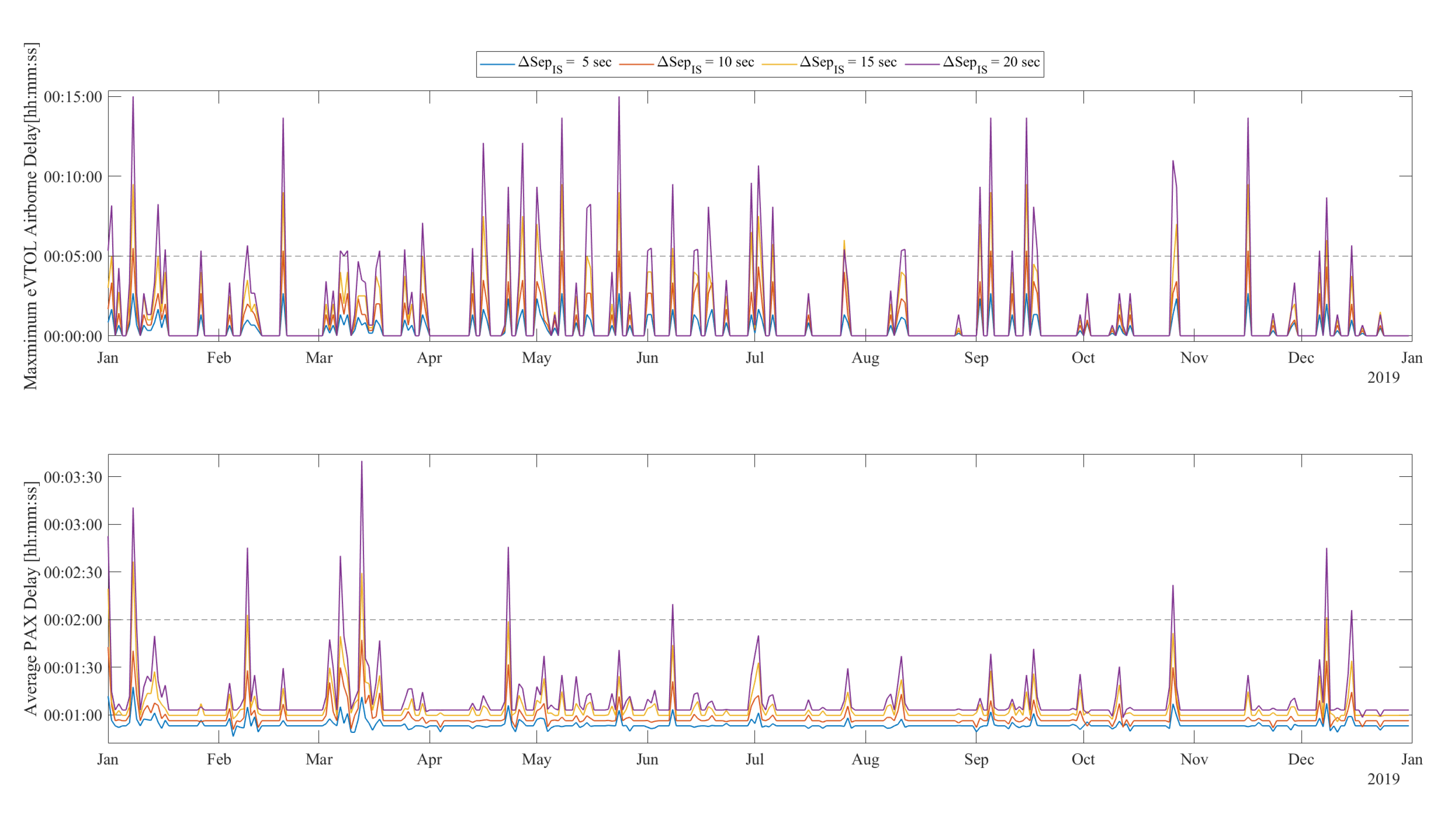Click the orange 10 sec legend line
This screenshot has width=1456, height=816.
point(636,64)
